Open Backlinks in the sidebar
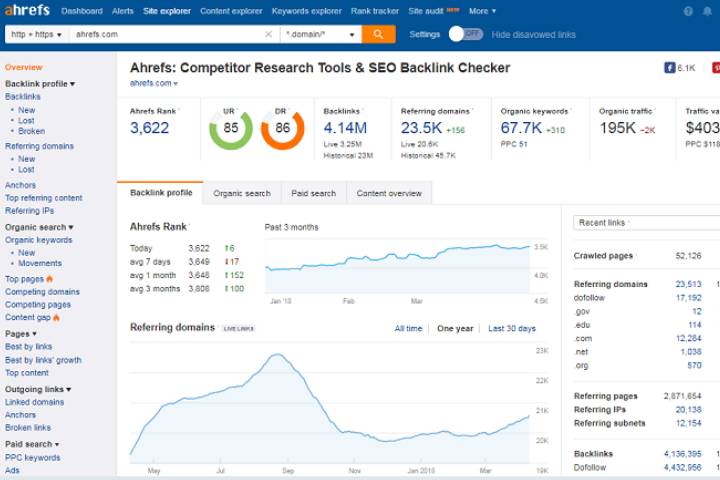 (22, 96)
